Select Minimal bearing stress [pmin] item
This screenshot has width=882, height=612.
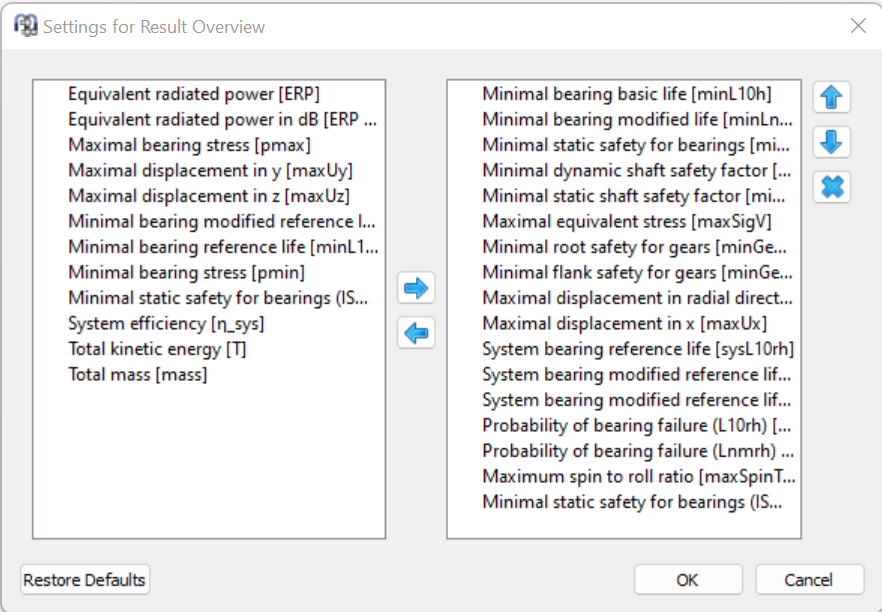tap(186, 272)
